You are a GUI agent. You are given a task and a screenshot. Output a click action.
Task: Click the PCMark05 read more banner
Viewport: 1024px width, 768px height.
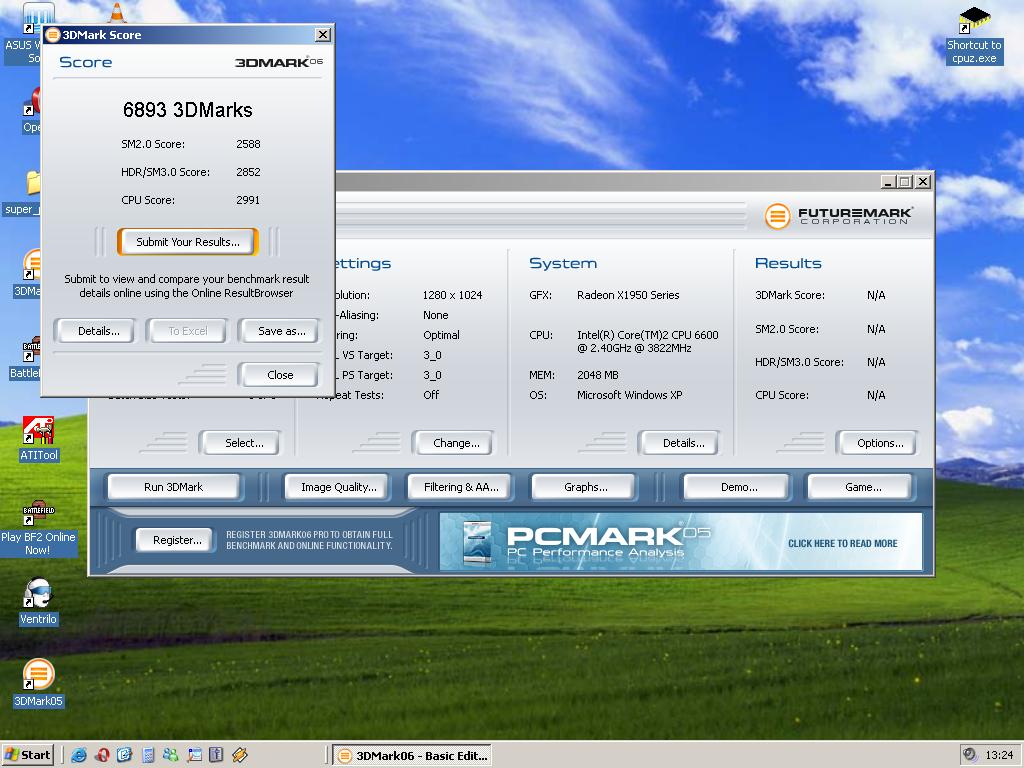point(680,541)
